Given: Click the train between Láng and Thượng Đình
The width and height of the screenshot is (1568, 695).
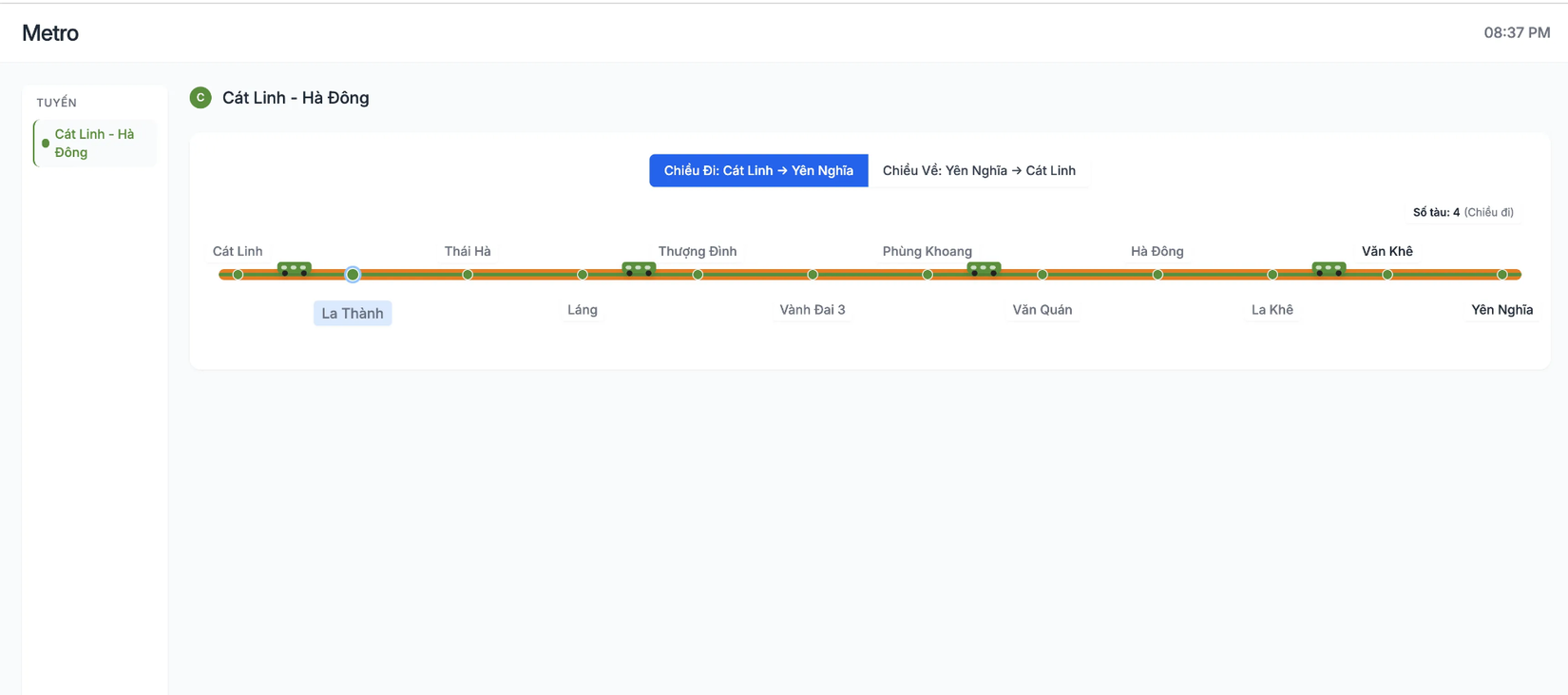Looking at the screenshot, I should pyautogui.click(x=639, y=270).
